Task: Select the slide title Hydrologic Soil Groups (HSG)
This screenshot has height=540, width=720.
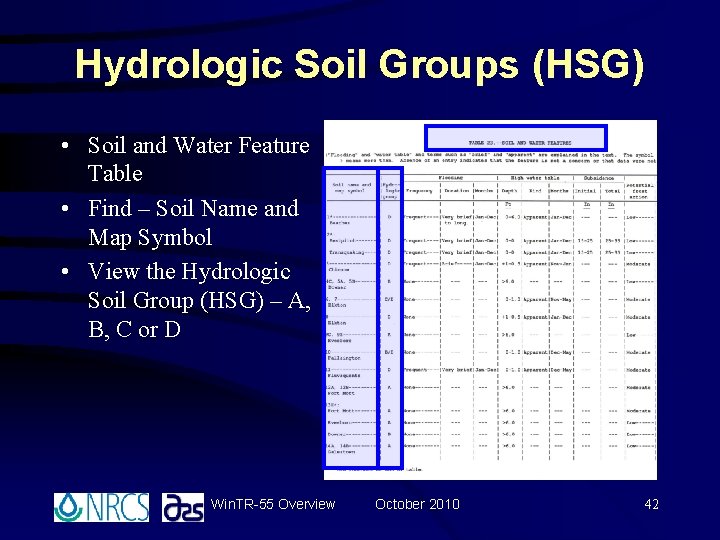Action: tap(360, 65)
